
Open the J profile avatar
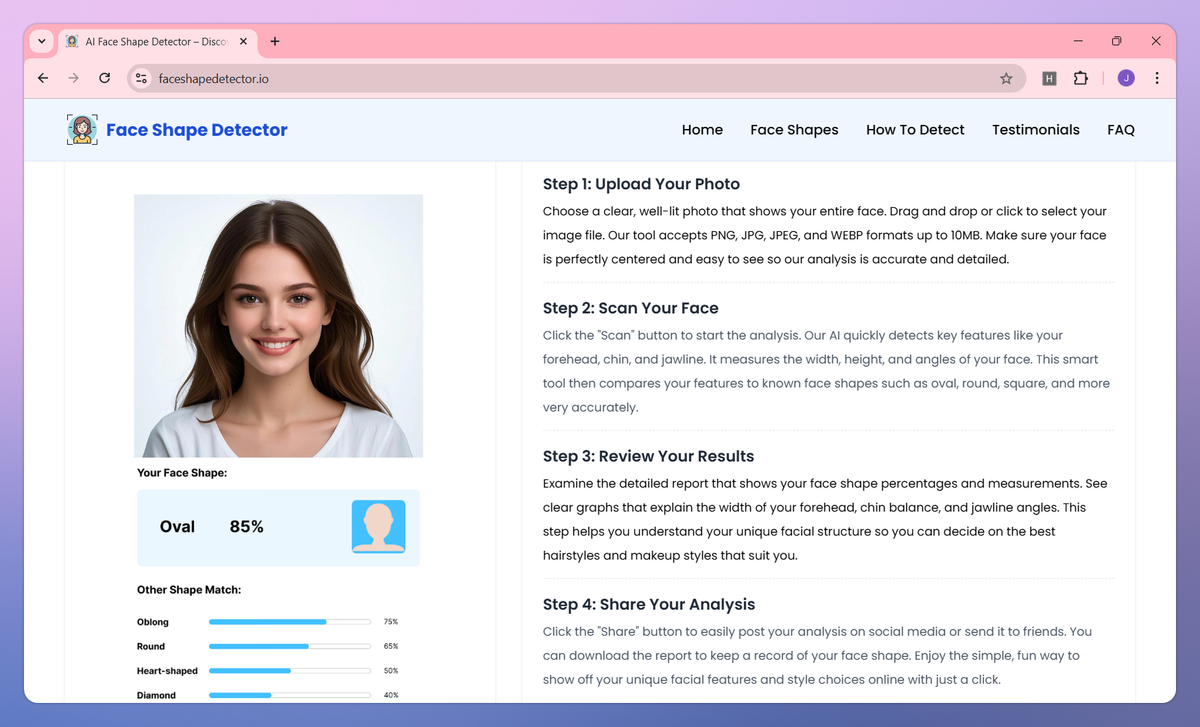1123,77
